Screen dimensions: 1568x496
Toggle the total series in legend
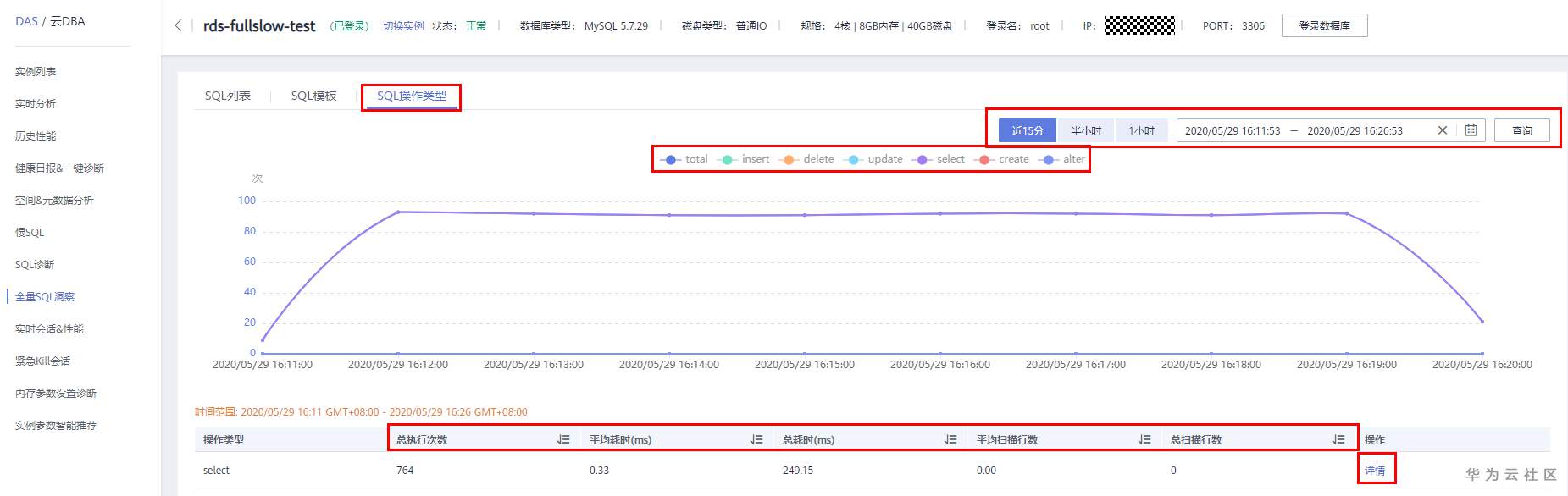(x=684, y=159)
